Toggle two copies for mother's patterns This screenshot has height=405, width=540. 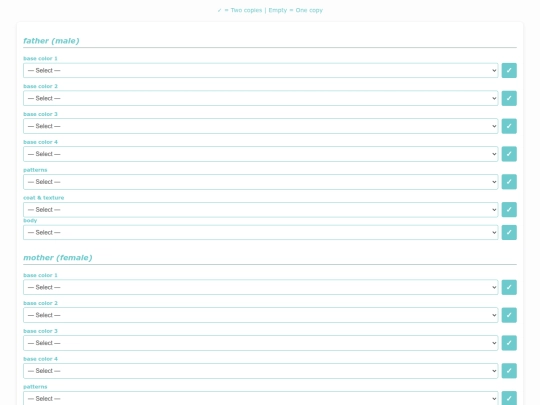coord(509,398)
